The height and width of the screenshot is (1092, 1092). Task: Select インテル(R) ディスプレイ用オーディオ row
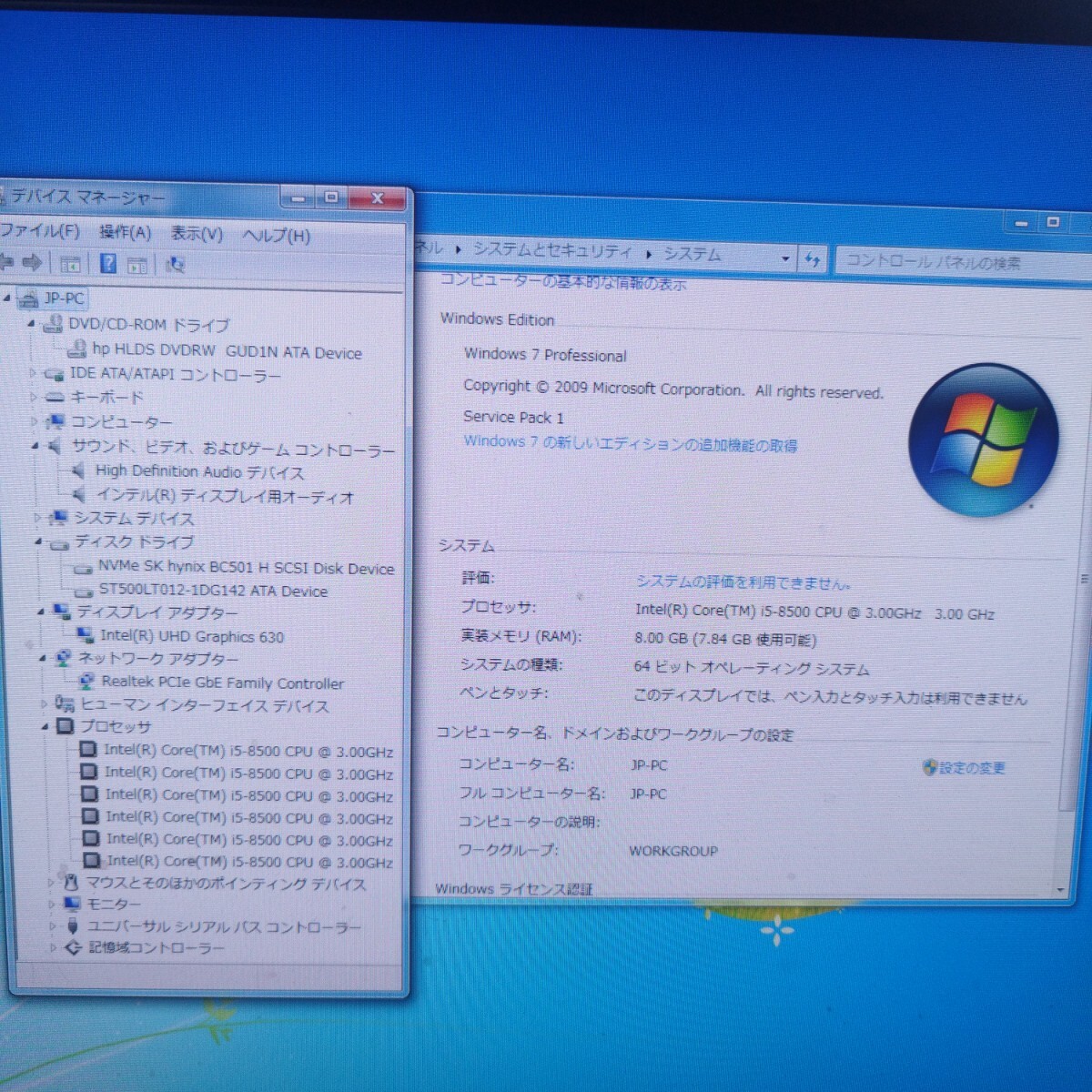click(x=225, y=496)
